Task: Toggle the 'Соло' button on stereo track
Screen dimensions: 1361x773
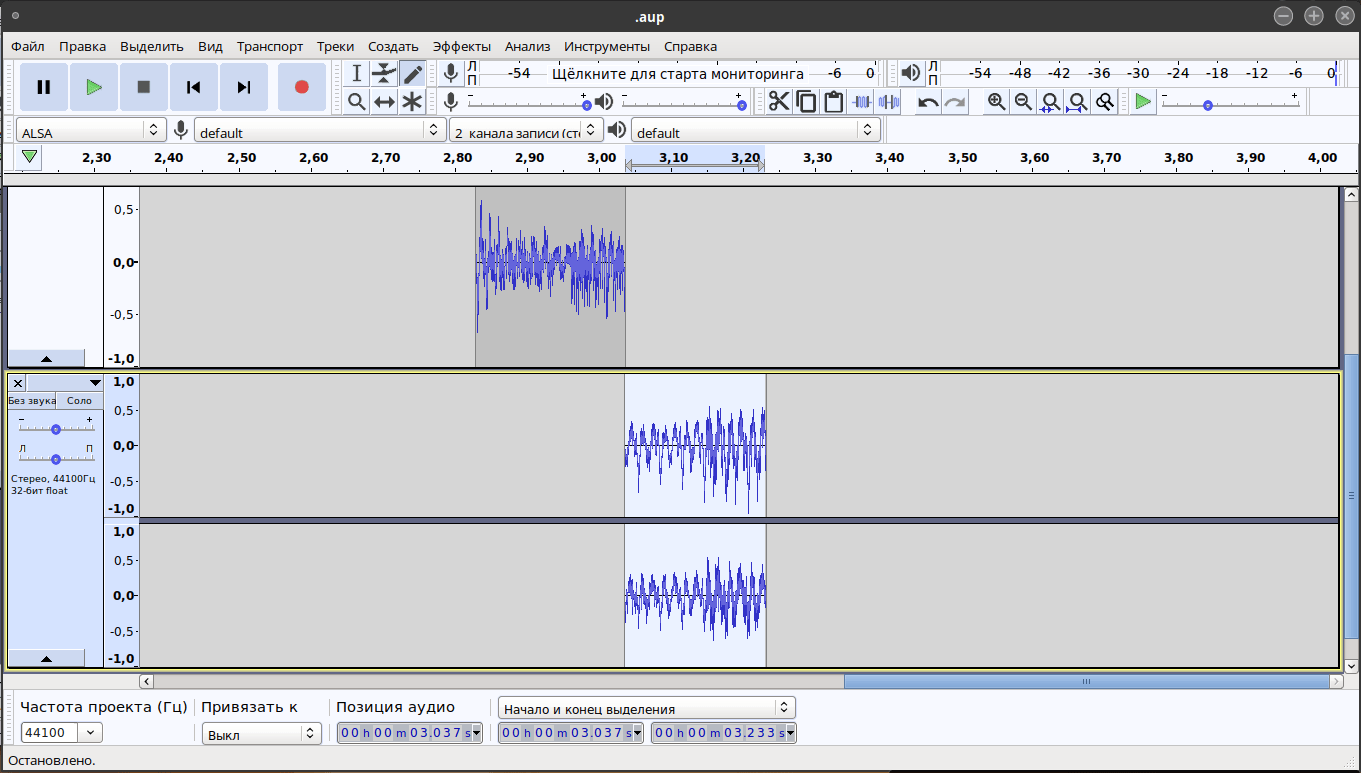Action: tap(79, 400)
